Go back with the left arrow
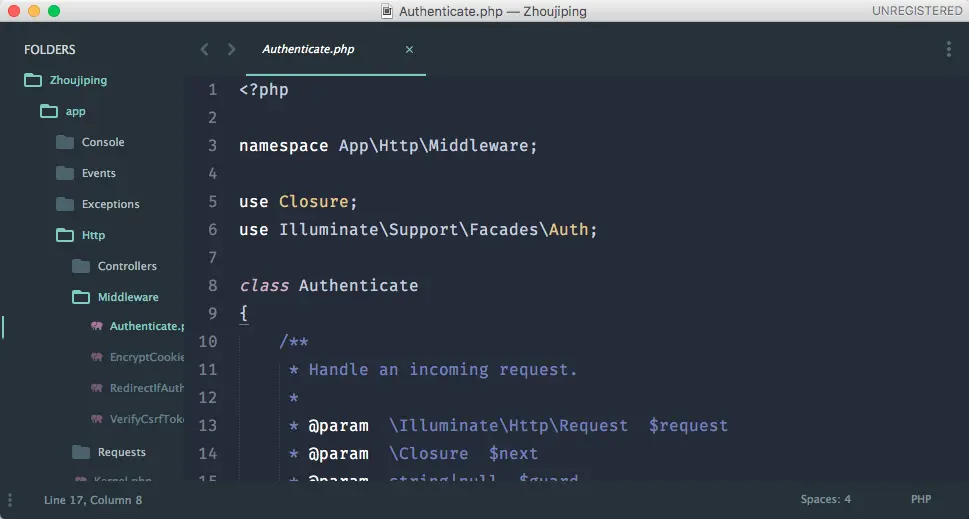This screenshot has width=969, height=519. tap(205, 49)
